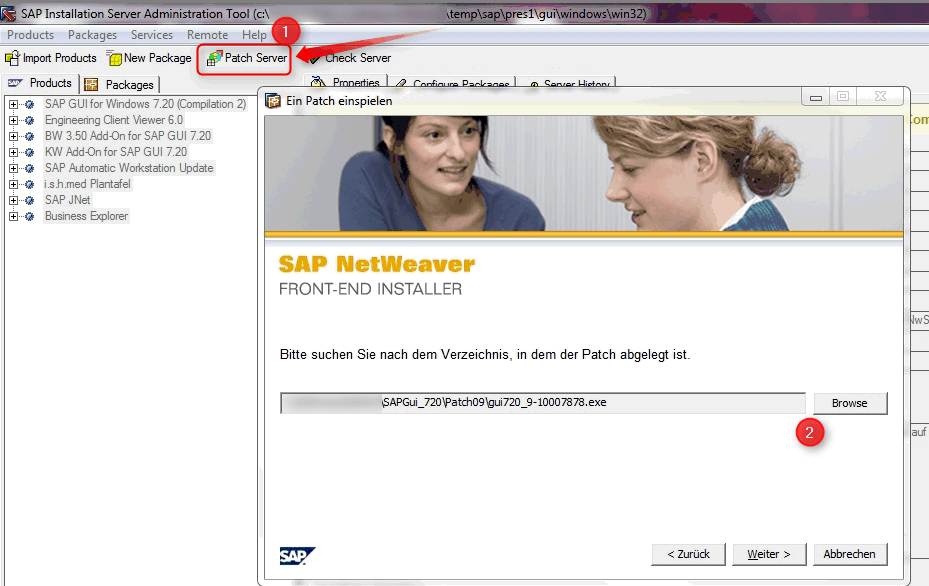Select SAP Automatic Workstation Update entry

pyautogui.click(x=129, y=168)
